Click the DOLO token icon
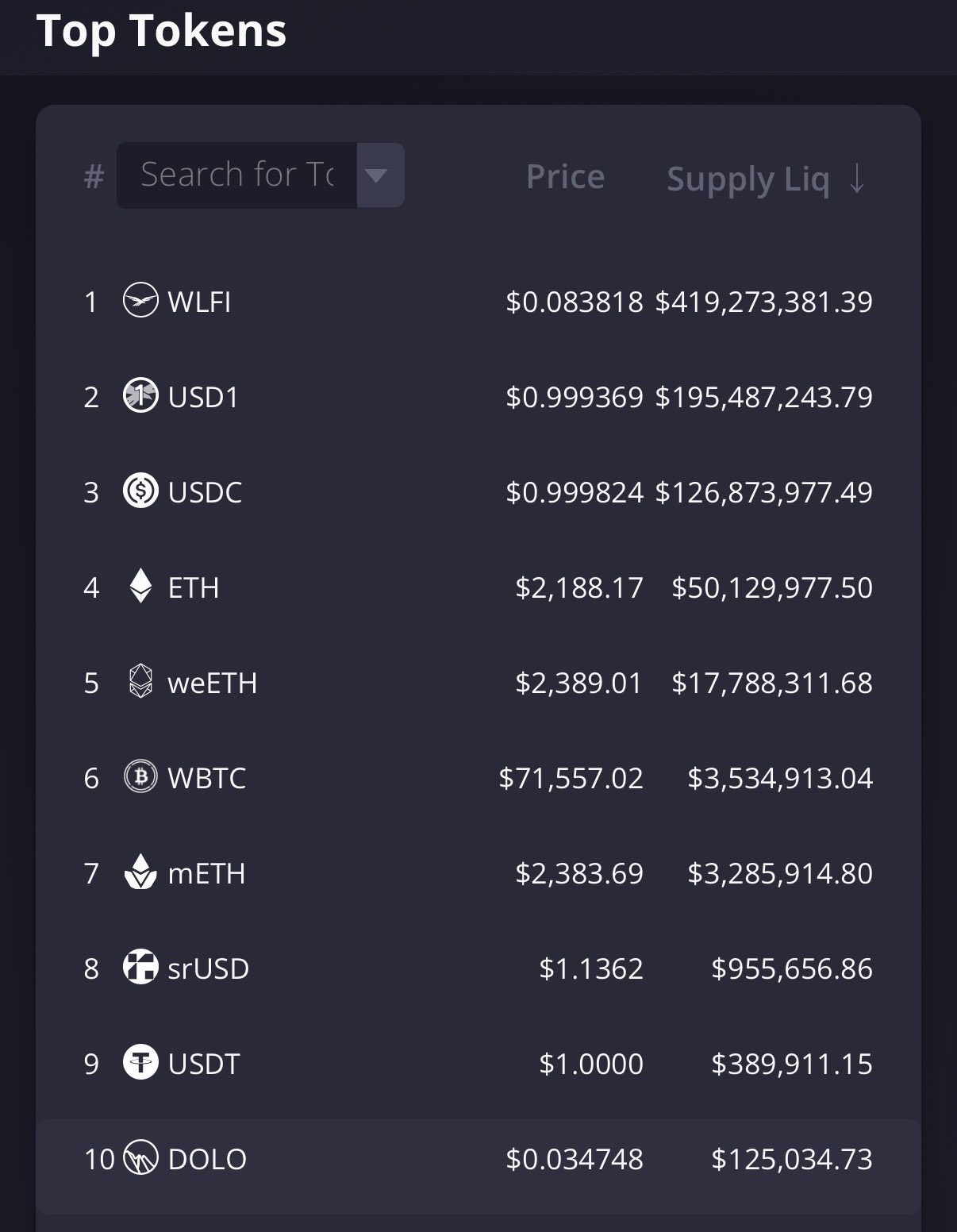This screenshot has width=957, height=1232. [x=140, y=1158]
